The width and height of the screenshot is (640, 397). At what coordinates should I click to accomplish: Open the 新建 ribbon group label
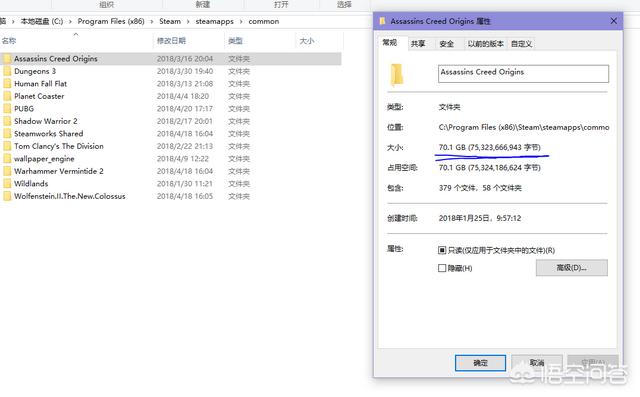coord(202,4)
